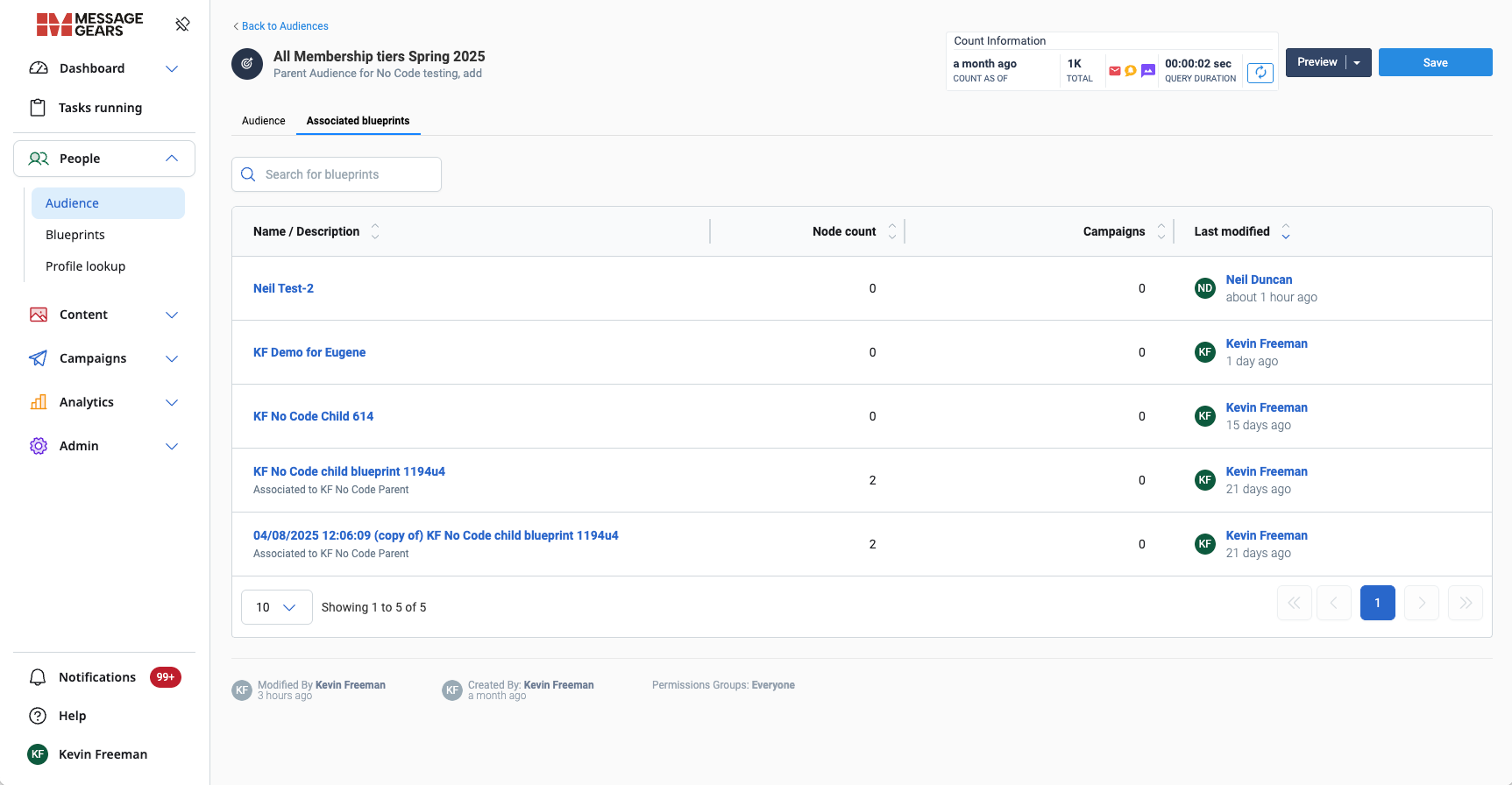The image size is (1512, 785).
Task: Open Audience in the People menu
Action: (108, 203)
